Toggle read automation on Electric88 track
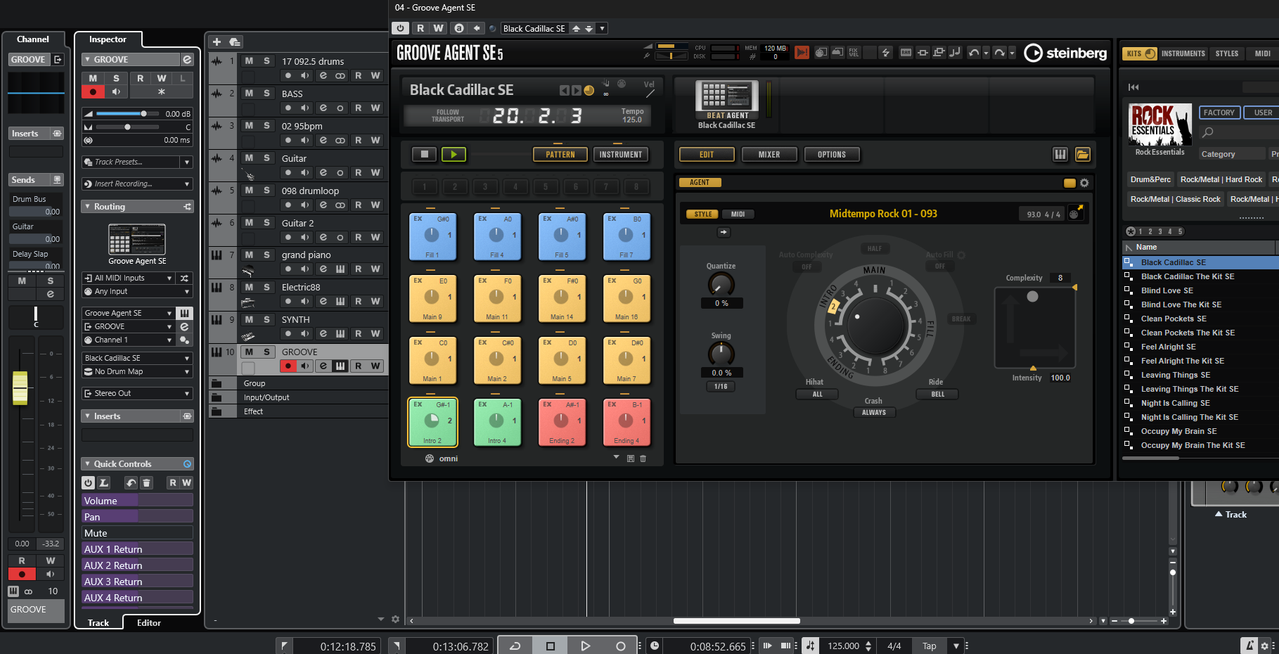 [x=358, y=301]
